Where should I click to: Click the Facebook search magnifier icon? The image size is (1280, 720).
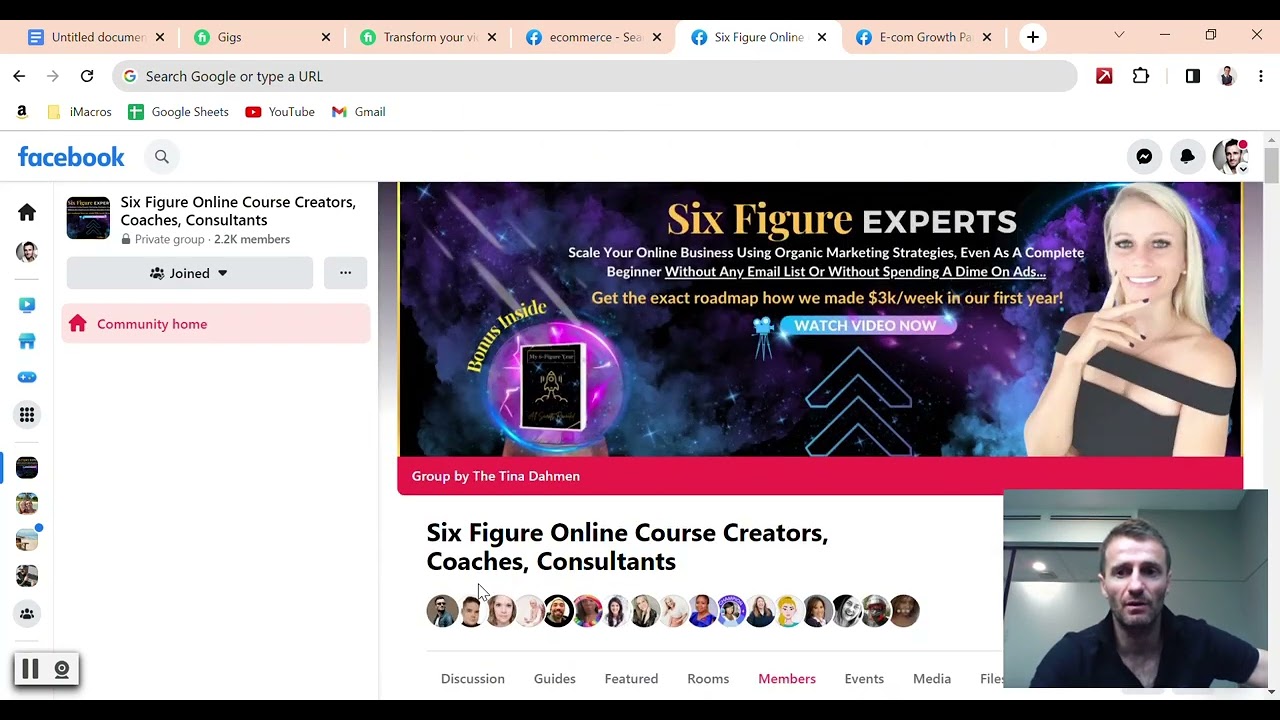click(x=162, y=157)
